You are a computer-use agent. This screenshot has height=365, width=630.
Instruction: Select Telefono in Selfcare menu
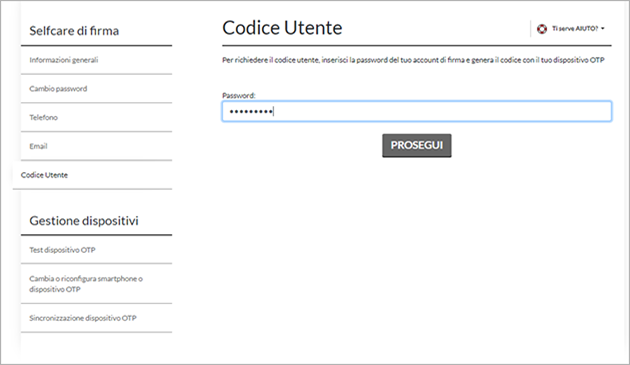point(96,117)
